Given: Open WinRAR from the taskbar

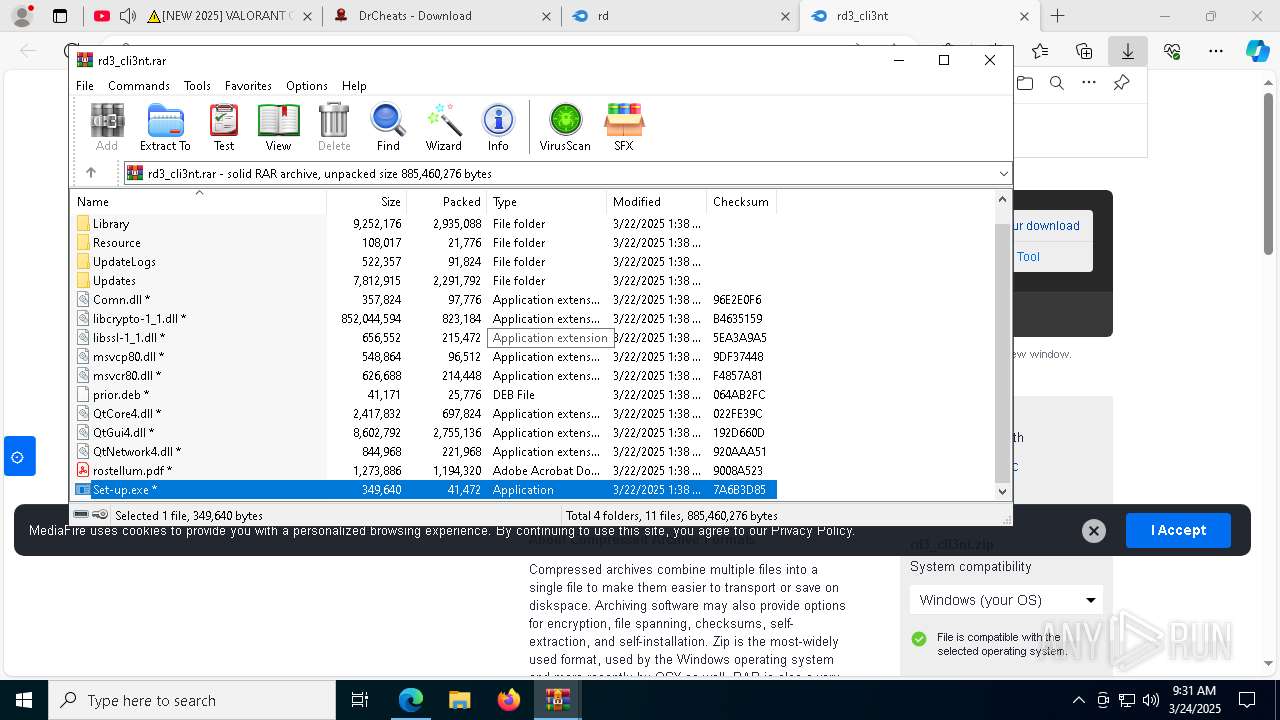Looking at the screenshot, I should [557, 700].
